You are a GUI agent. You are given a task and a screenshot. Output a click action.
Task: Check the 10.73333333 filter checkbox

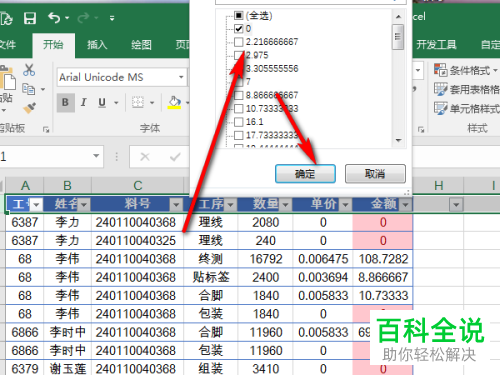pos(239,109)
